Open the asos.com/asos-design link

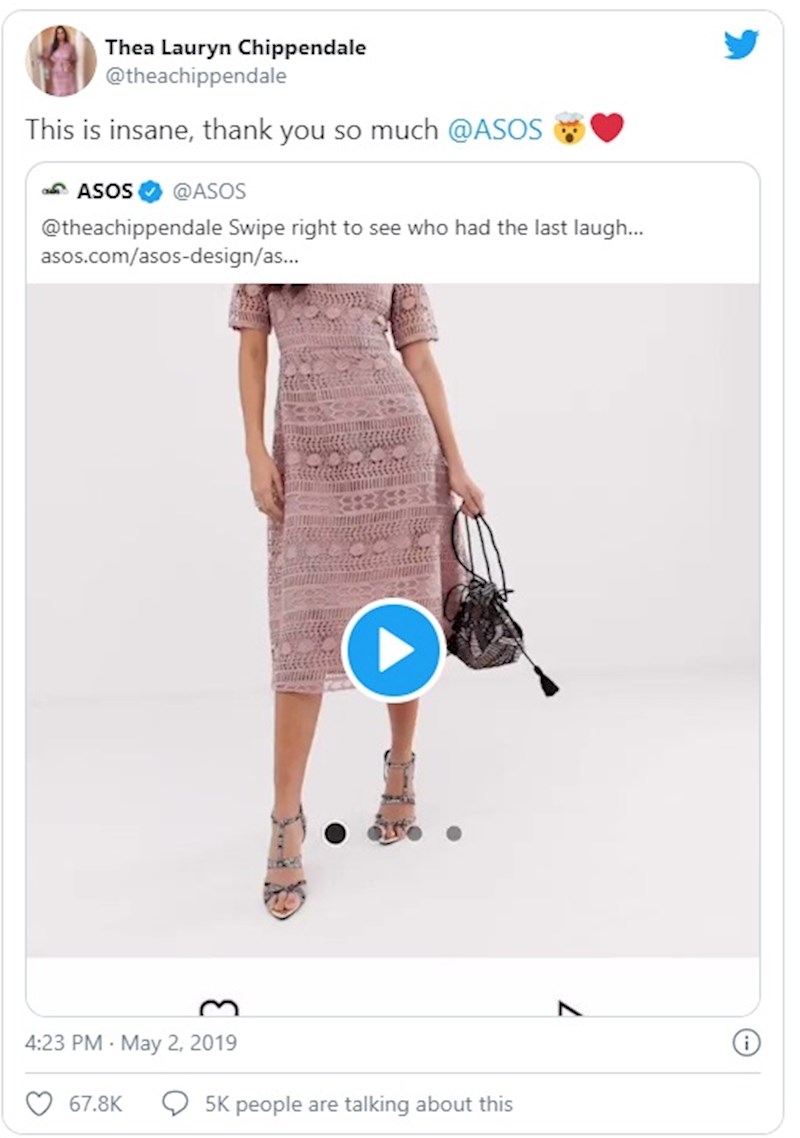169,256
